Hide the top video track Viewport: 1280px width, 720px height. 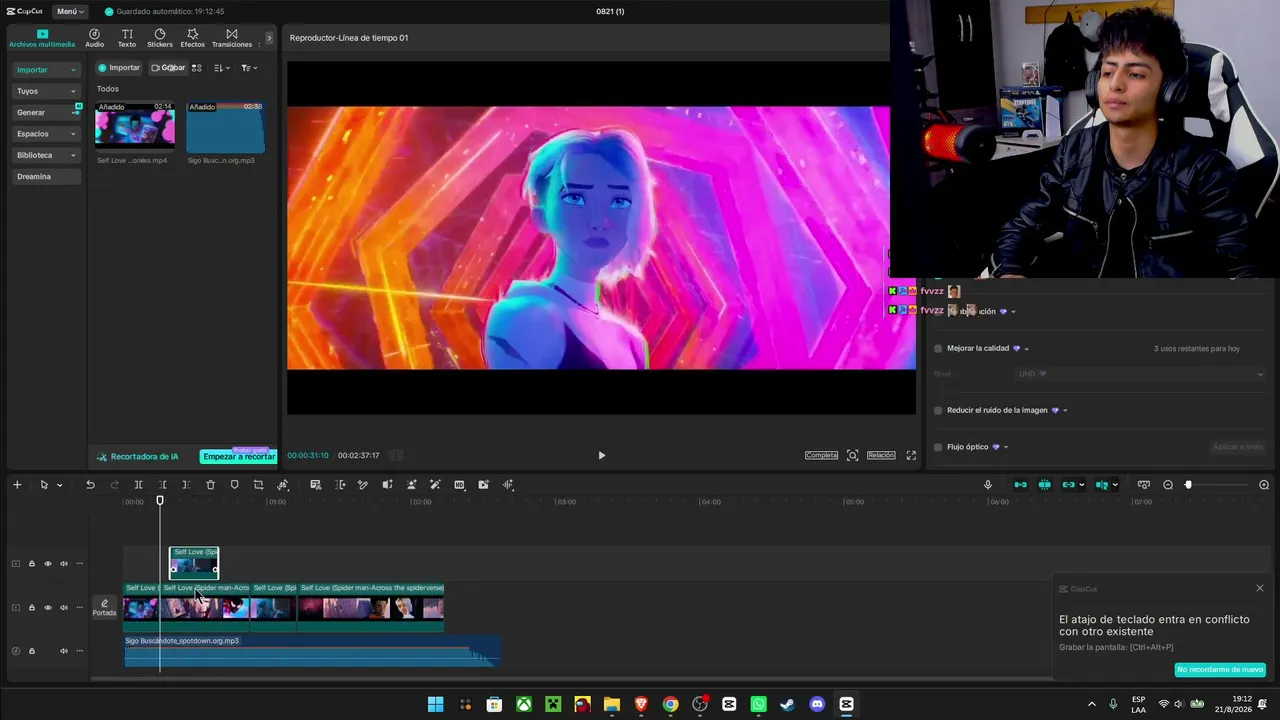[47, 564]
